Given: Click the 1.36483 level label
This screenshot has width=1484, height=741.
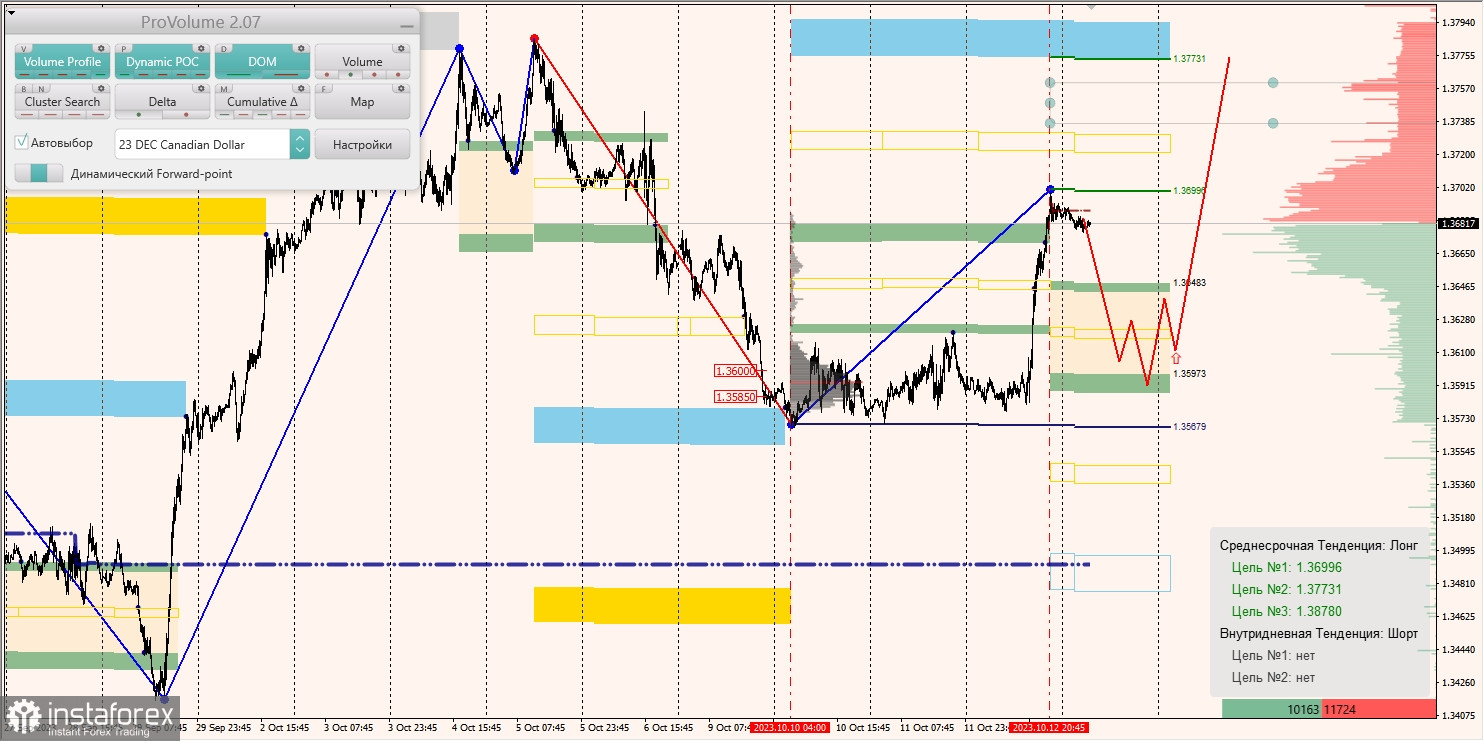Looking at the screenshot, I should tap(1190, 283).
